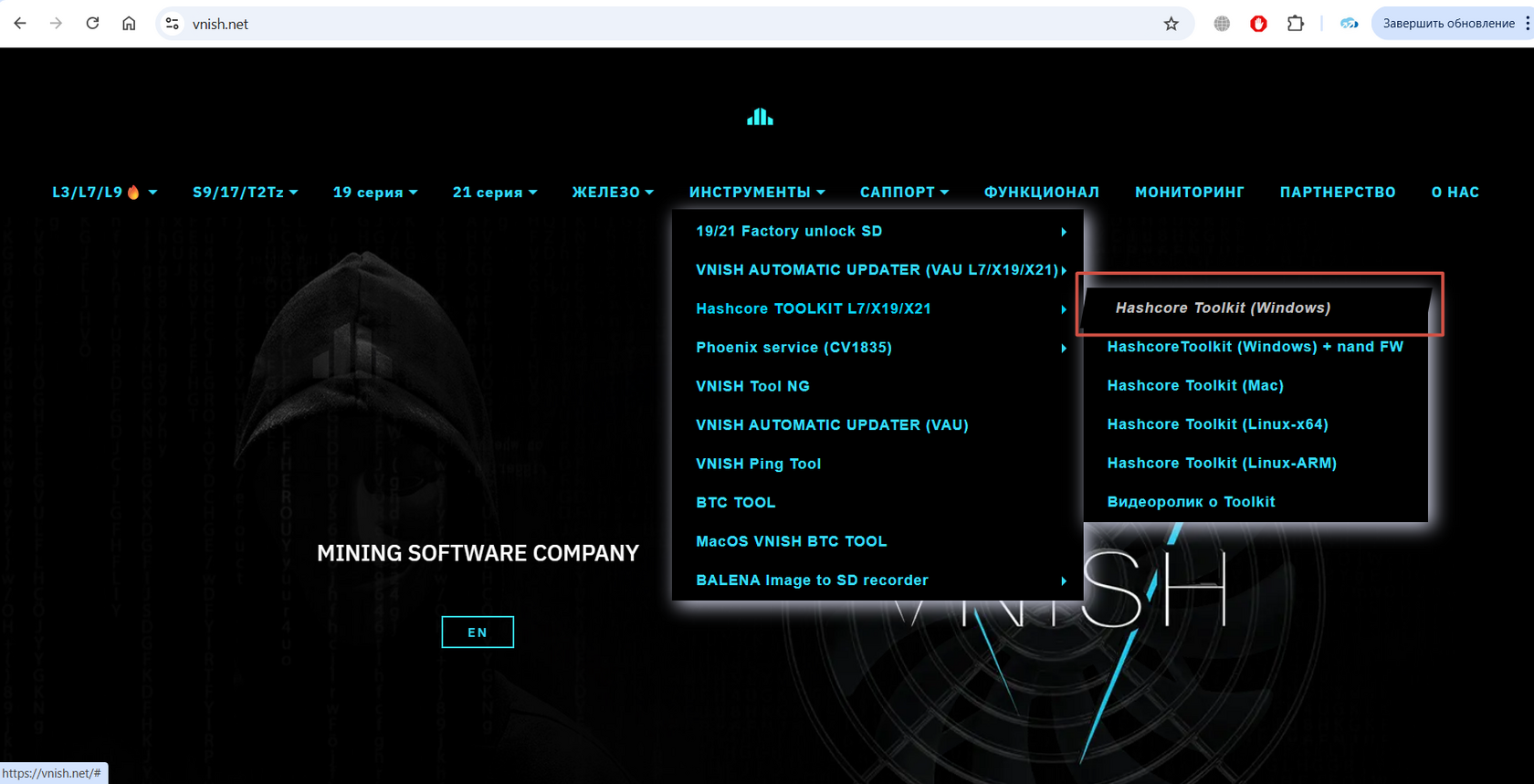Click the cloud profile icon in toolbar
The image size is (1534, 784).
[1349, 24]
